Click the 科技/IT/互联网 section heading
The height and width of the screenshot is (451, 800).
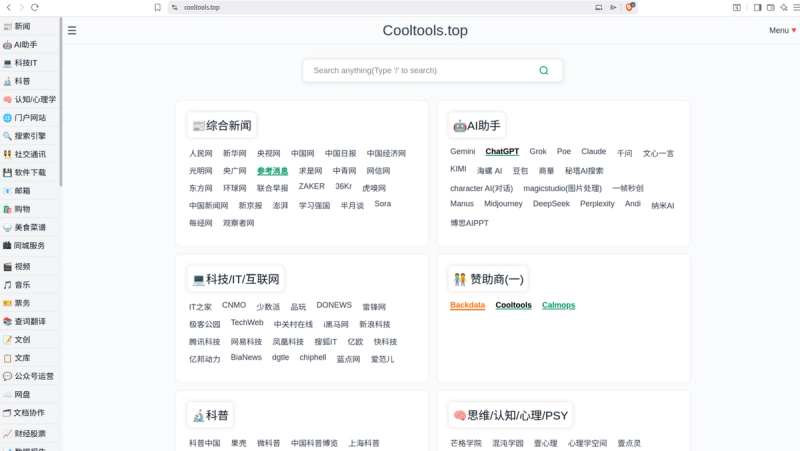[x=236, y=280]
